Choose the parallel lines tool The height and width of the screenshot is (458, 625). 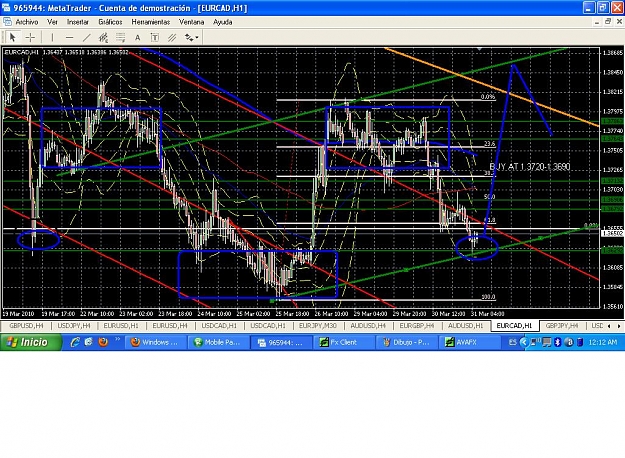coord(172,37)
